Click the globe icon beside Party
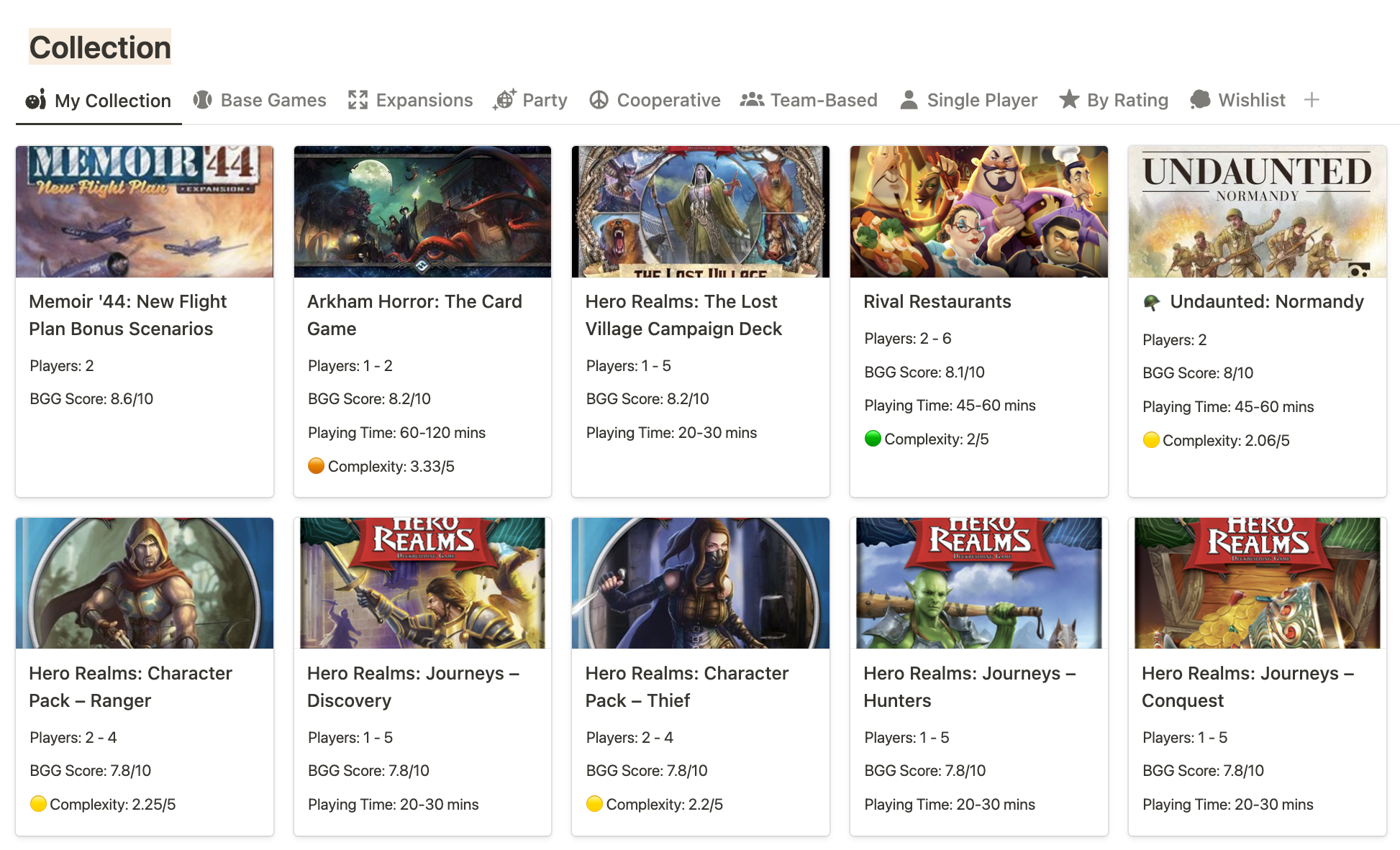The height and width of the screenshot is (850, 1400). click(504, 100)
